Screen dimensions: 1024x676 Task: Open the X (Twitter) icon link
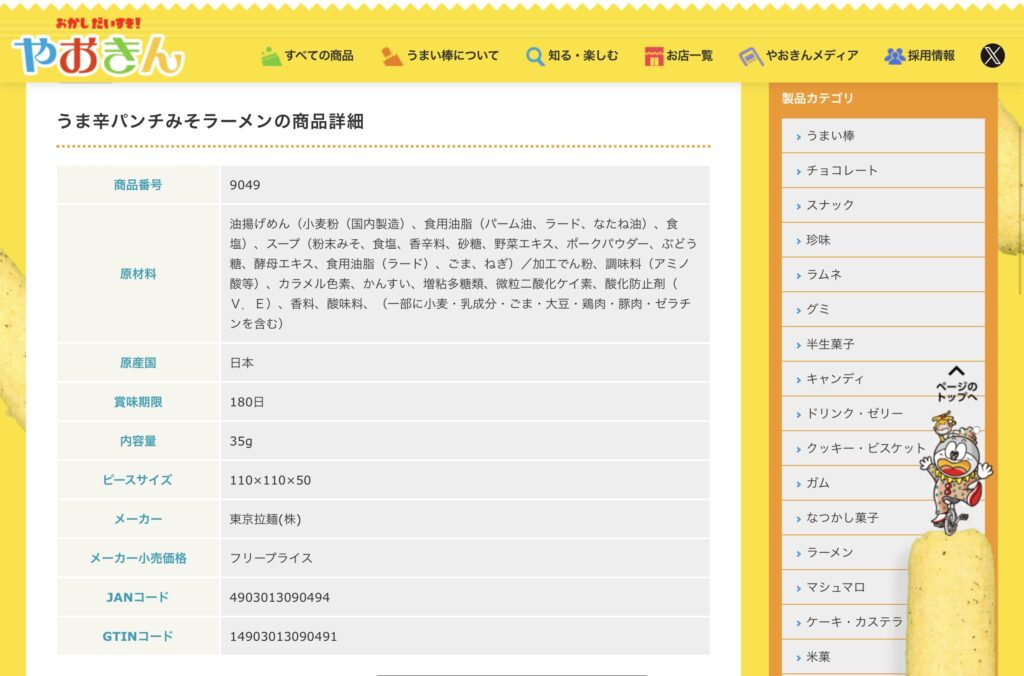(x=991, y=56)
